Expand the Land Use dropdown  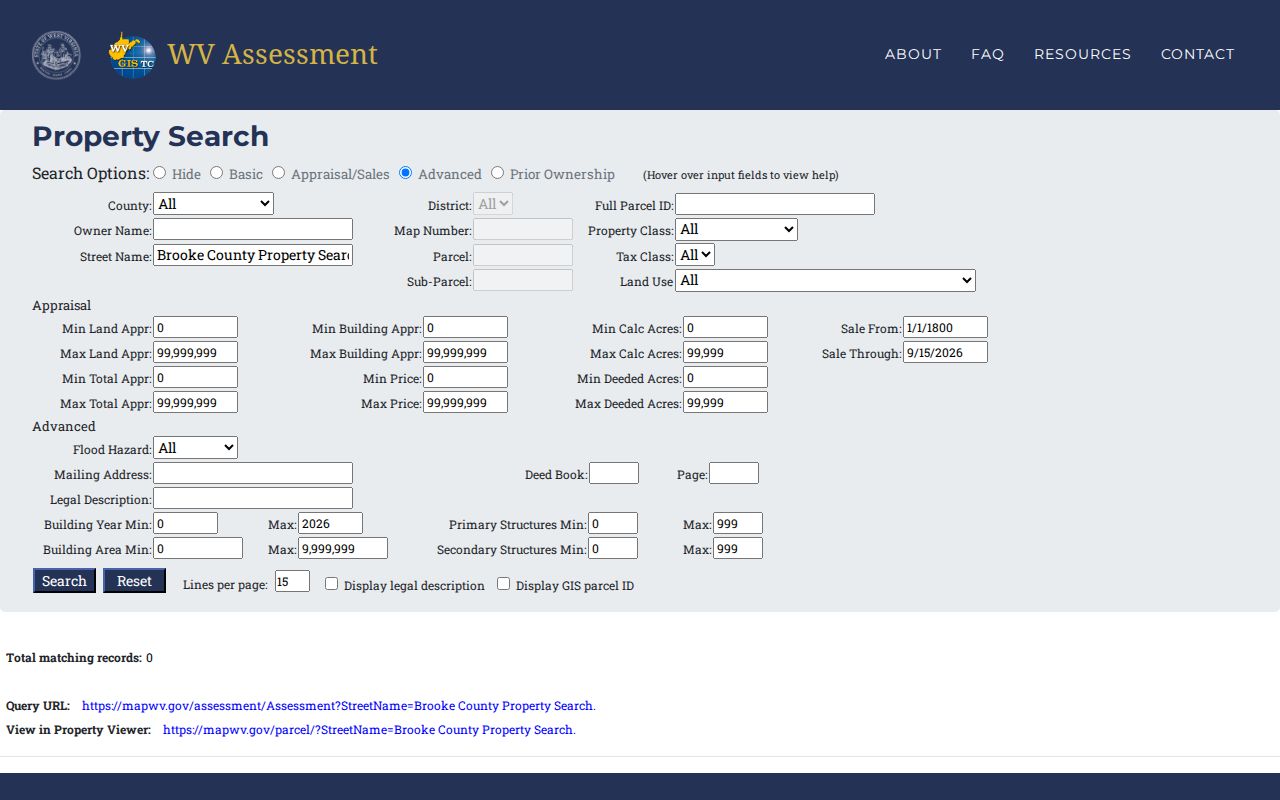825,281
